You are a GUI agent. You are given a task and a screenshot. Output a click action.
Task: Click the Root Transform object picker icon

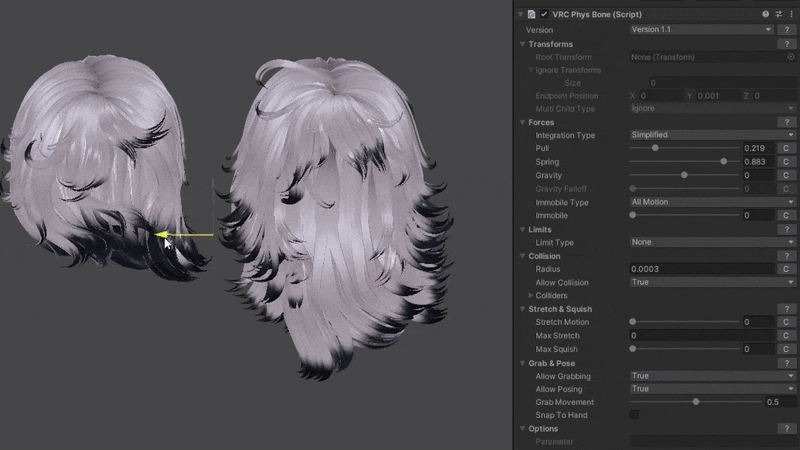point(791,57)
